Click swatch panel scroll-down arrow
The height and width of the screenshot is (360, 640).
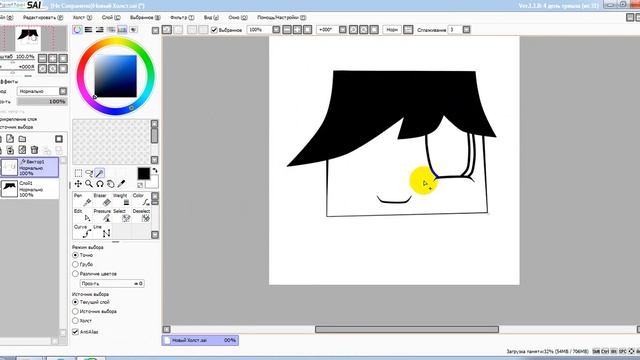154,160
